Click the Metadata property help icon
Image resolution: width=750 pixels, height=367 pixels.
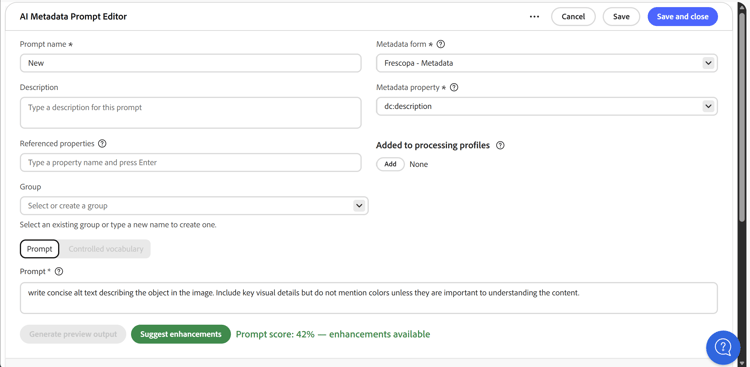tap(454, 88)
